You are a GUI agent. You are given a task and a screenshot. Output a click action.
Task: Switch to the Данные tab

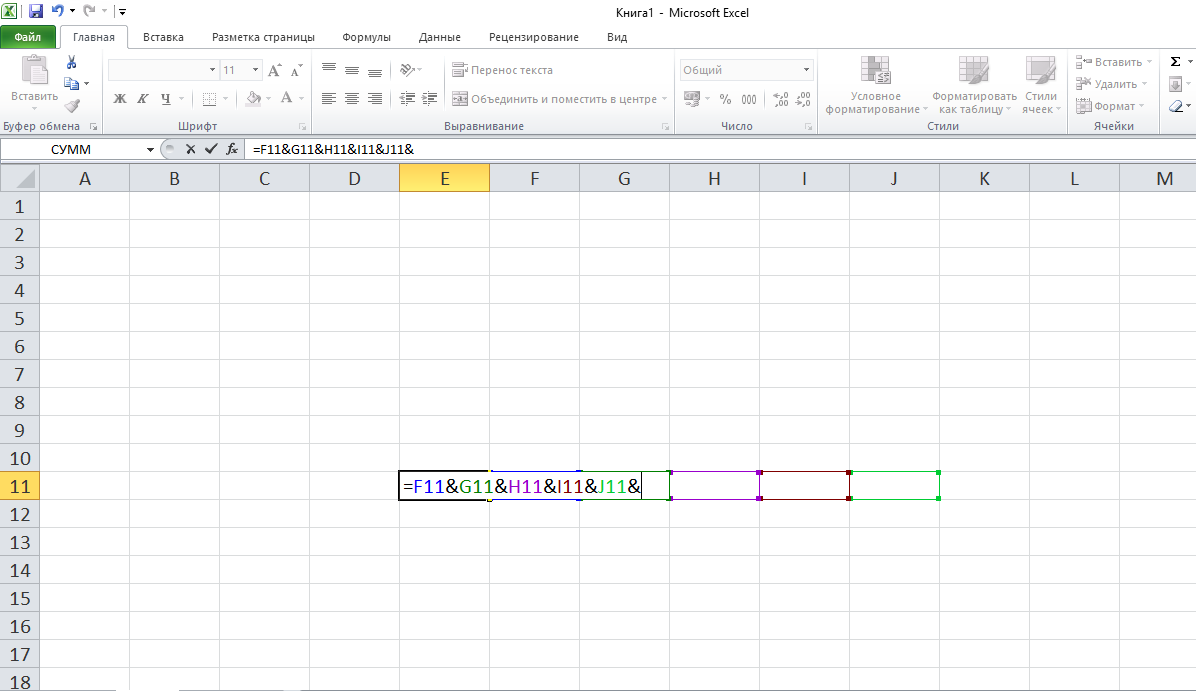tap(439, 37)
